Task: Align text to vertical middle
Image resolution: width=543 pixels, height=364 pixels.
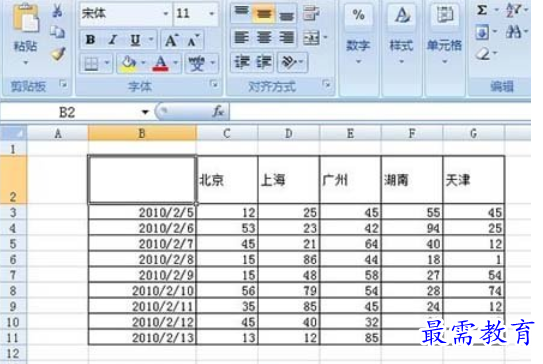Action: (x=264, y=14)
